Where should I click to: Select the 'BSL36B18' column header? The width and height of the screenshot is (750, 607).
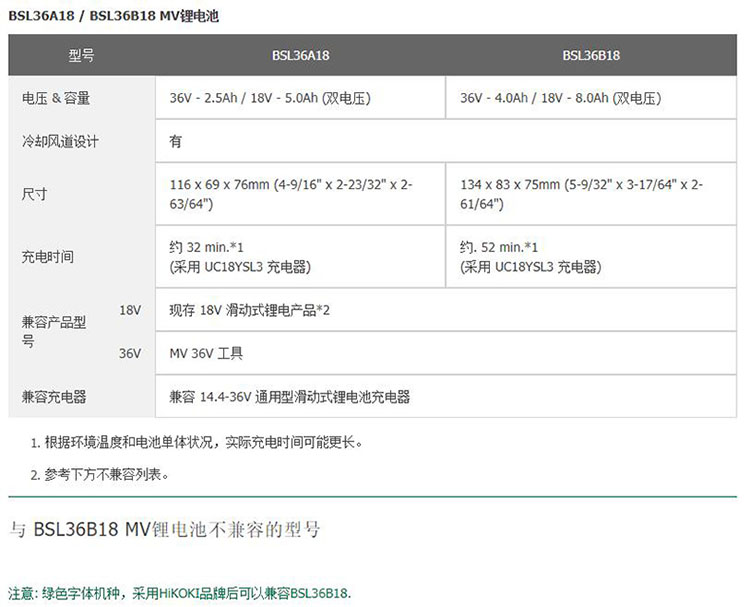591,55
